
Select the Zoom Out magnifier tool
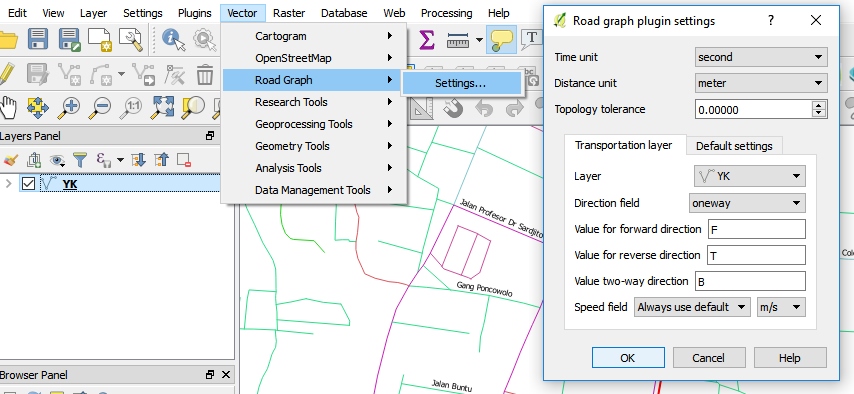pos(100,107)
